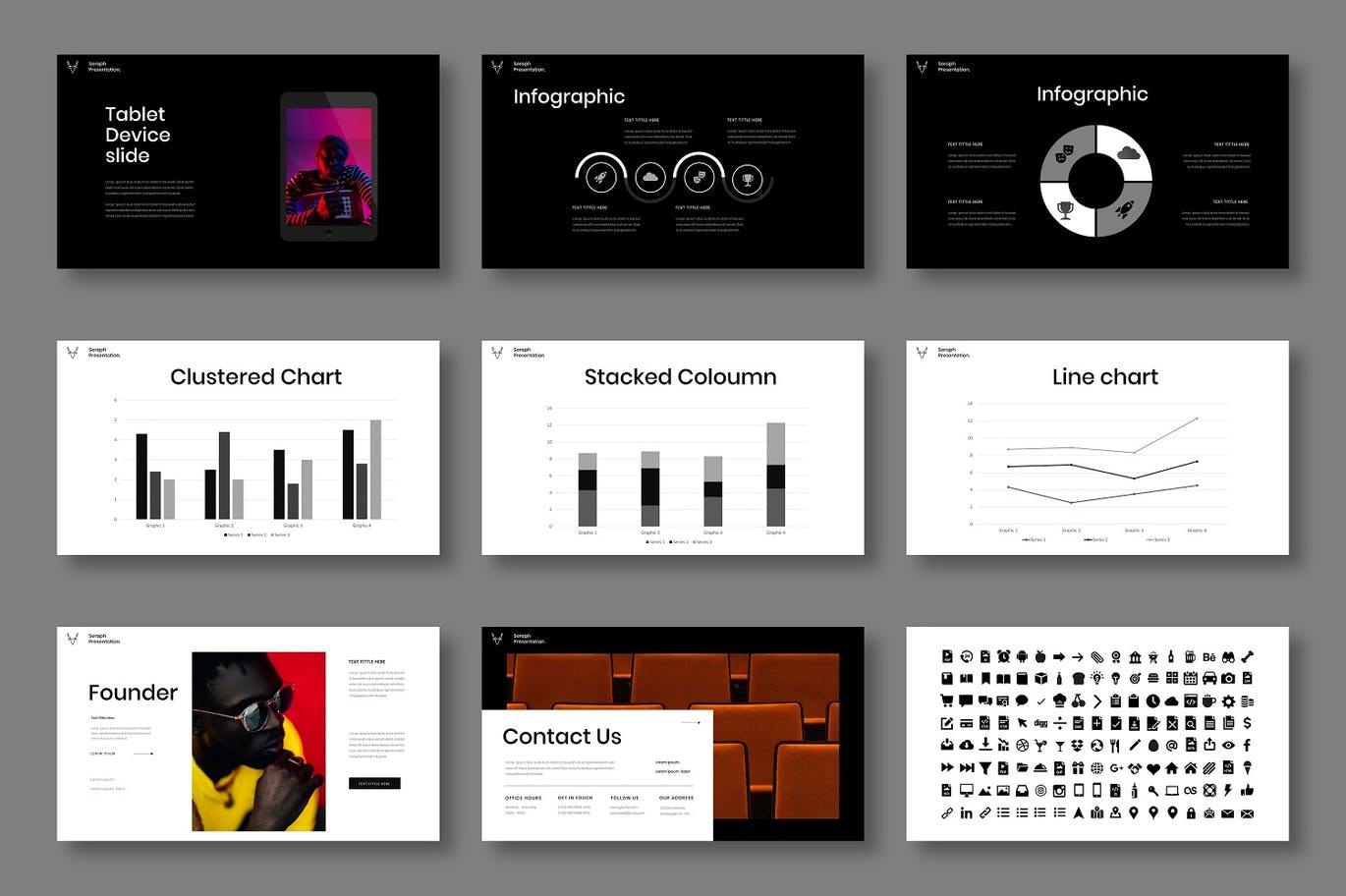The width and height of the screenshot is (1346, 896).
Task: Click the rocket icon in the arc infographic
Action: pos(600,178)
